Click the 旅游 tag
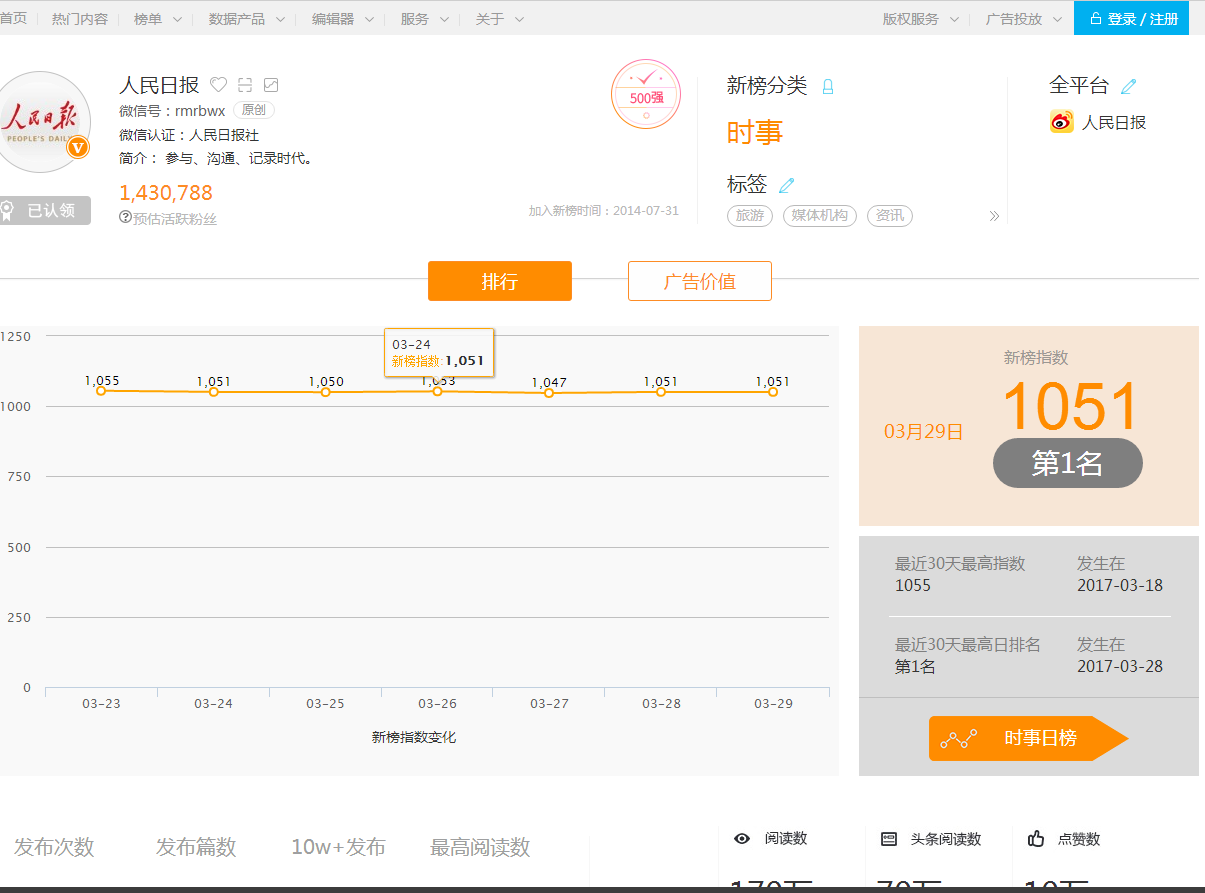This screenshot has height=893, width=1205. click(750, 216)
